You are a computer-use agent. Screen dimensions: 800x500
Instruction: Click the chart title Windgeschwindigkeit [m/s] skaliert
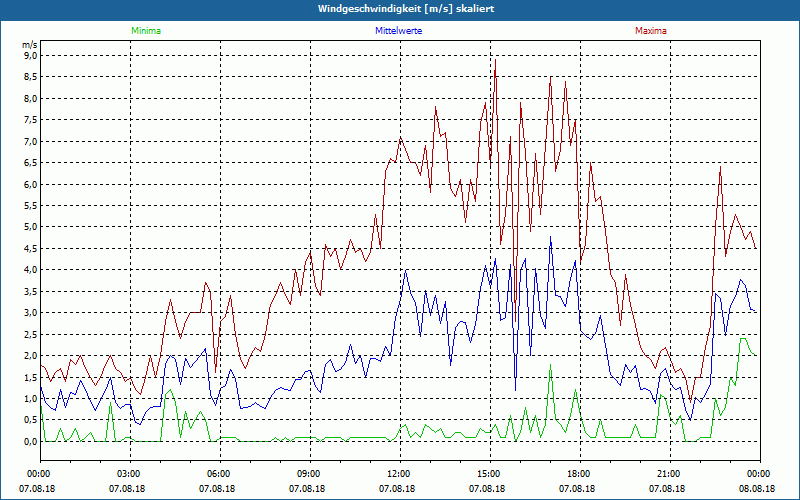[406, 9]
